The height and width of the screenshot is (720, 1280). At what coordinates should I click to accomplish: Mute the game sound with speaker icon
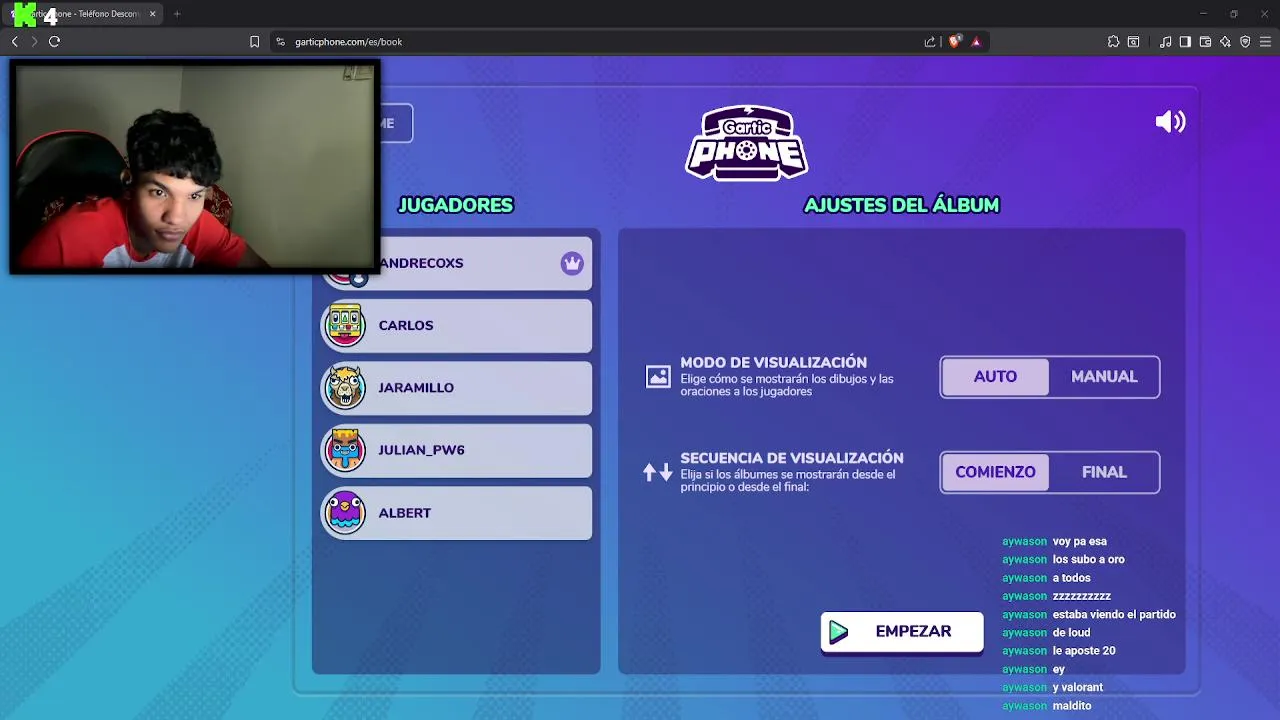tap(1170, 122)
